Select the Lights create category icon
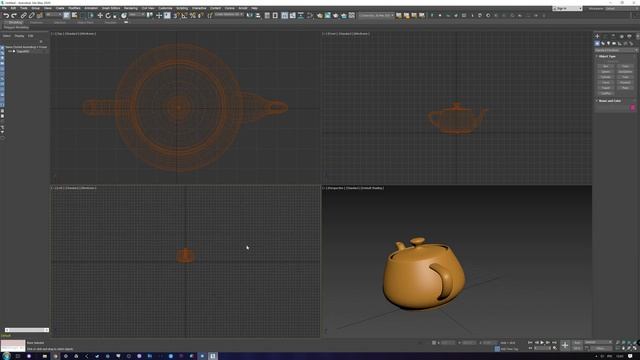This screenshot has height=360, width=640. click(609, 43)
